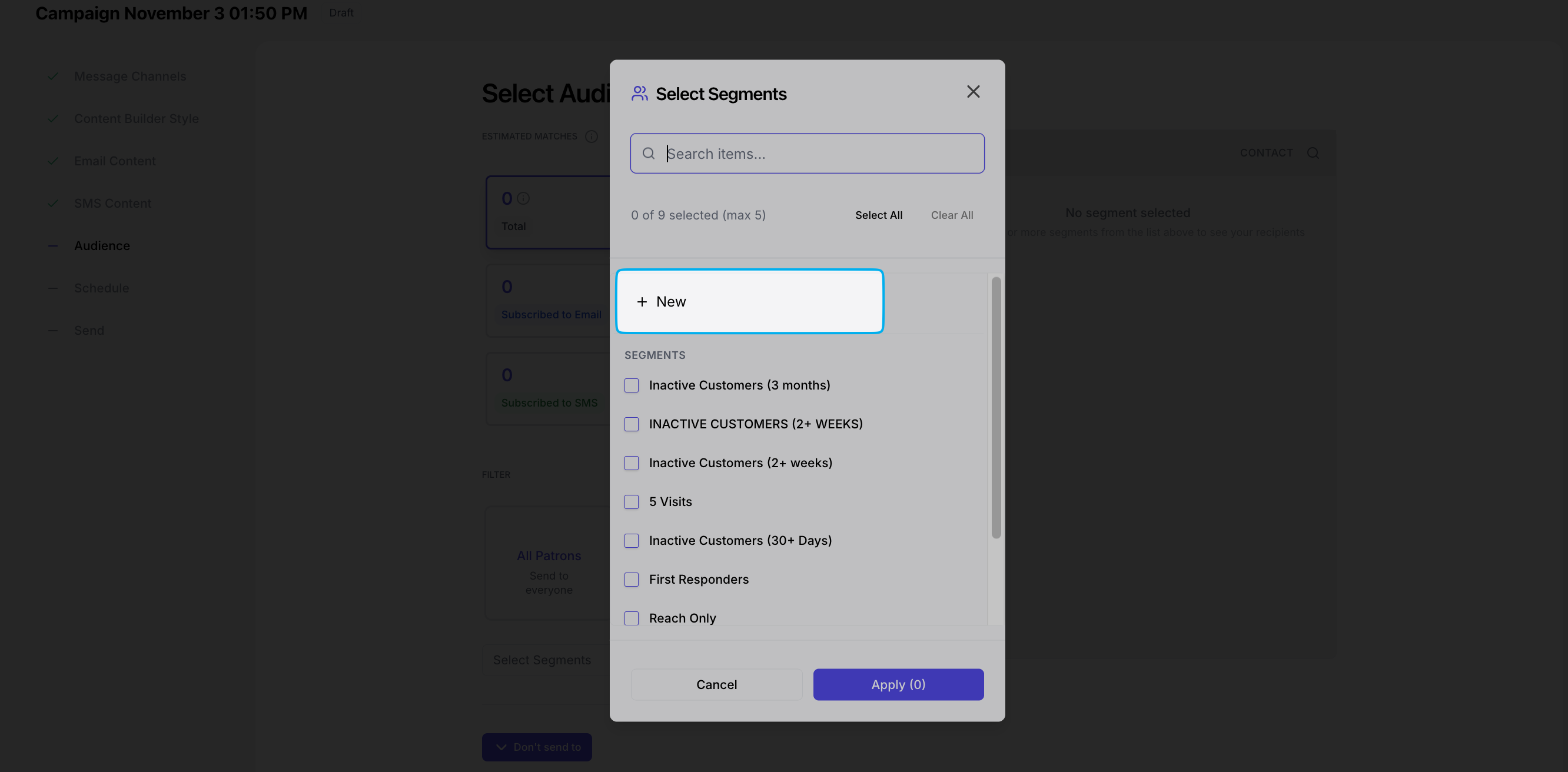
Task: Click the Message Channels checkmark icon
Action: tap(53, 76)
